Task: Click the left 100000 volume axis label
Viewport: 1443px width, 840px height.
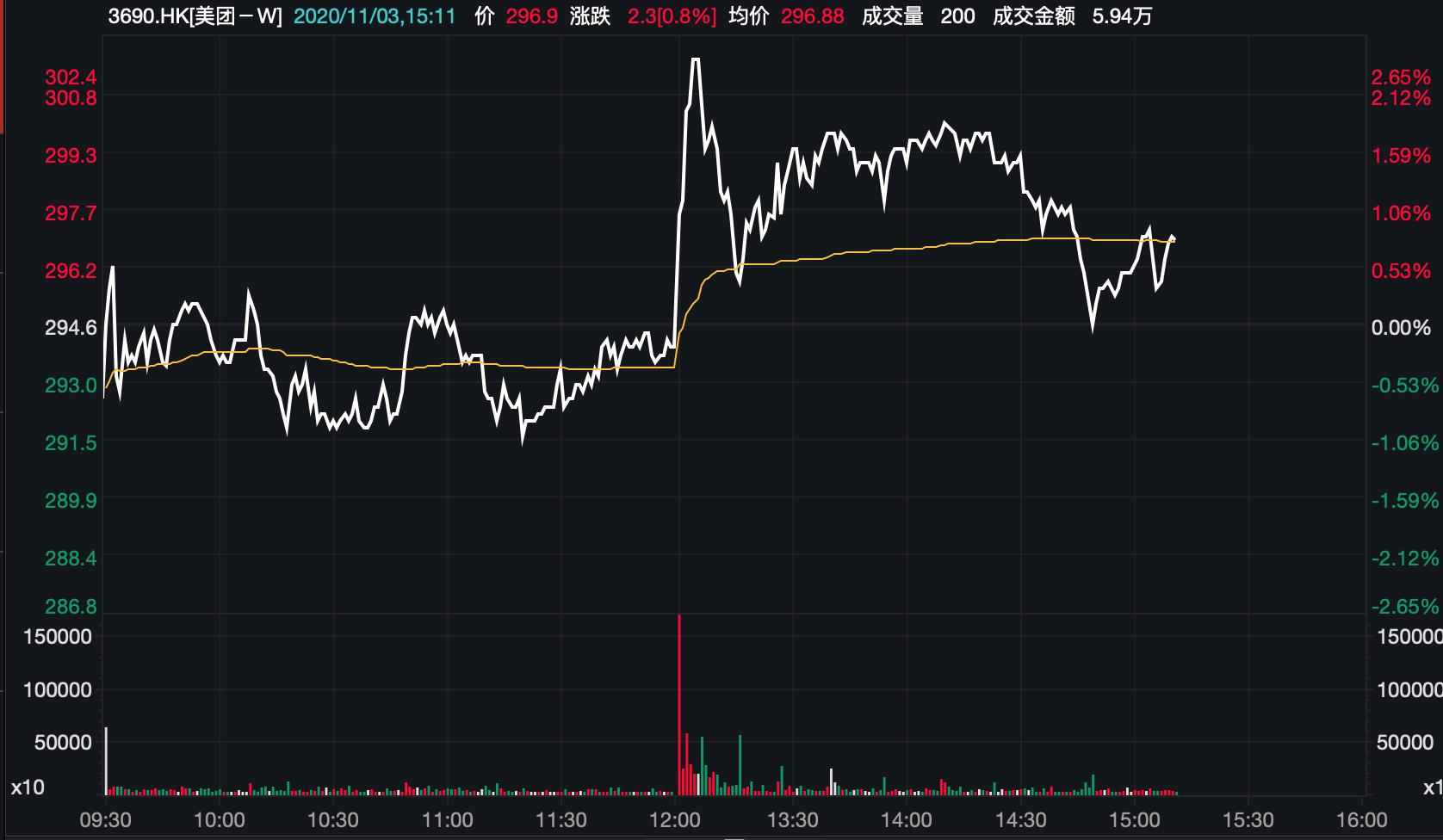Action: (58, 689)
